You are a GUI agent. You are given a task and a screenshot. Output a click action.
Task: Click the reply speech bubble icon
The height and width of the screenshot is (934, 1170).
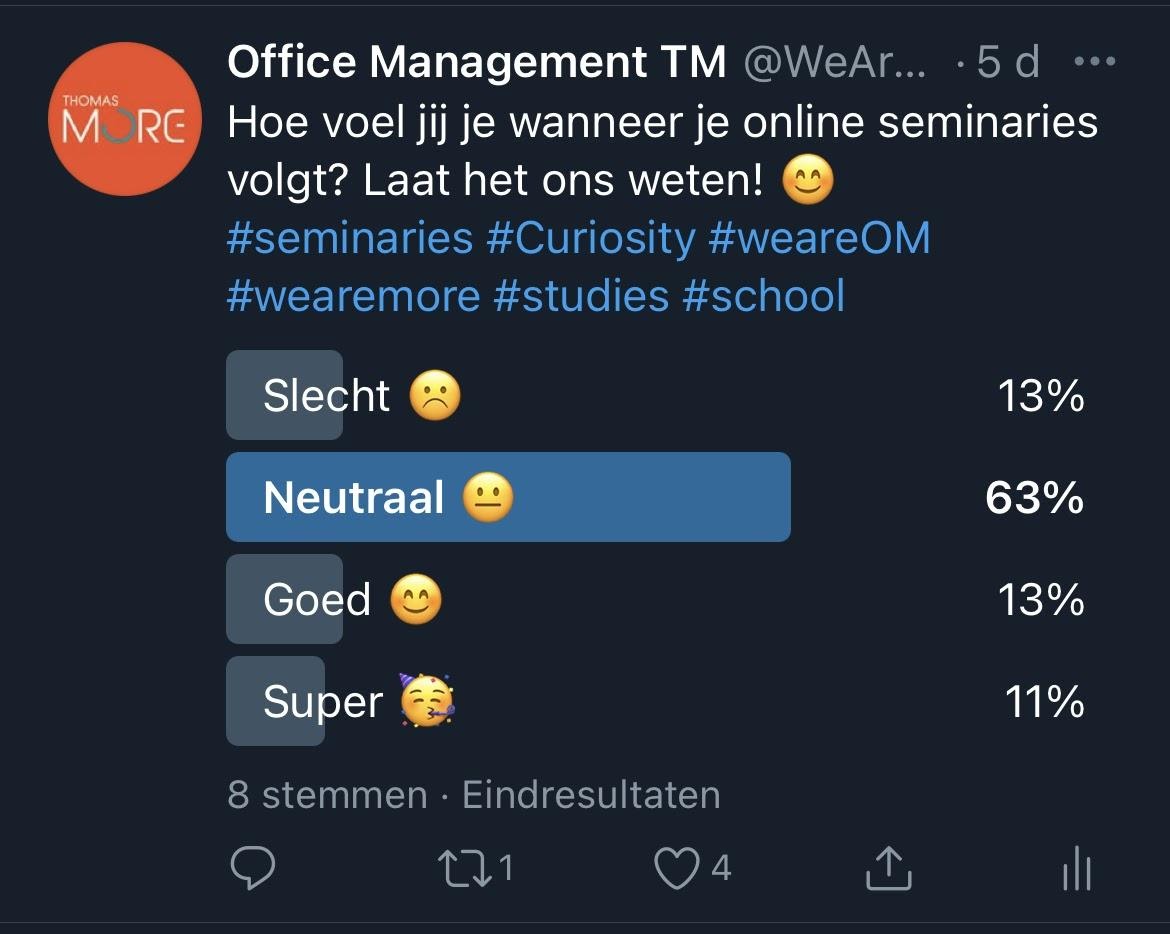252,868
